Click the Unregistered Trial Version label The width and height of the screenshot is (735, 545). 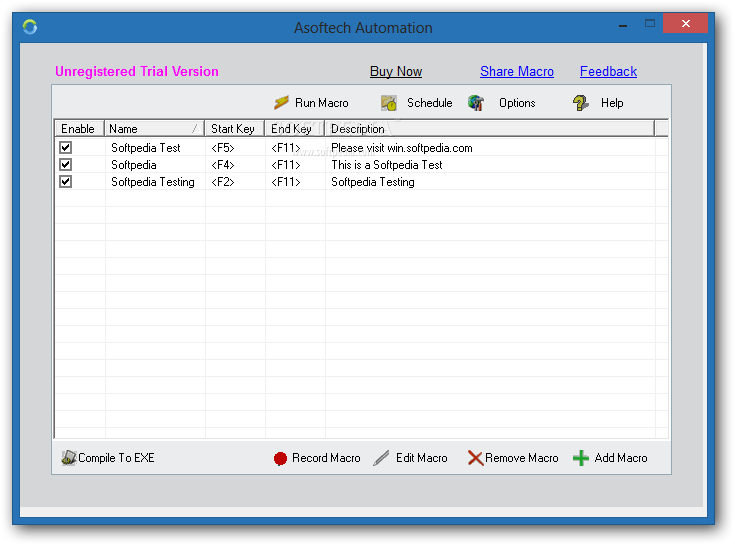click(x=136, y=71)
